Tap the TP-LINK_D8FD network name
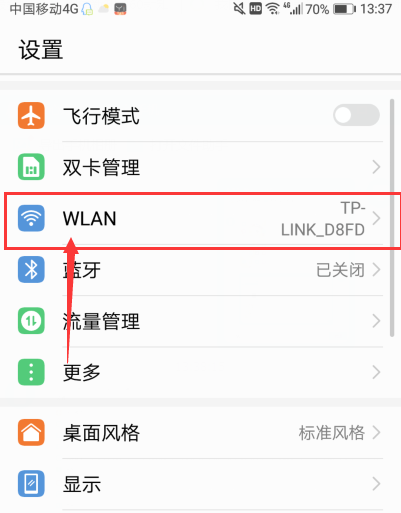The image size is (401, 513). (323, 219)
